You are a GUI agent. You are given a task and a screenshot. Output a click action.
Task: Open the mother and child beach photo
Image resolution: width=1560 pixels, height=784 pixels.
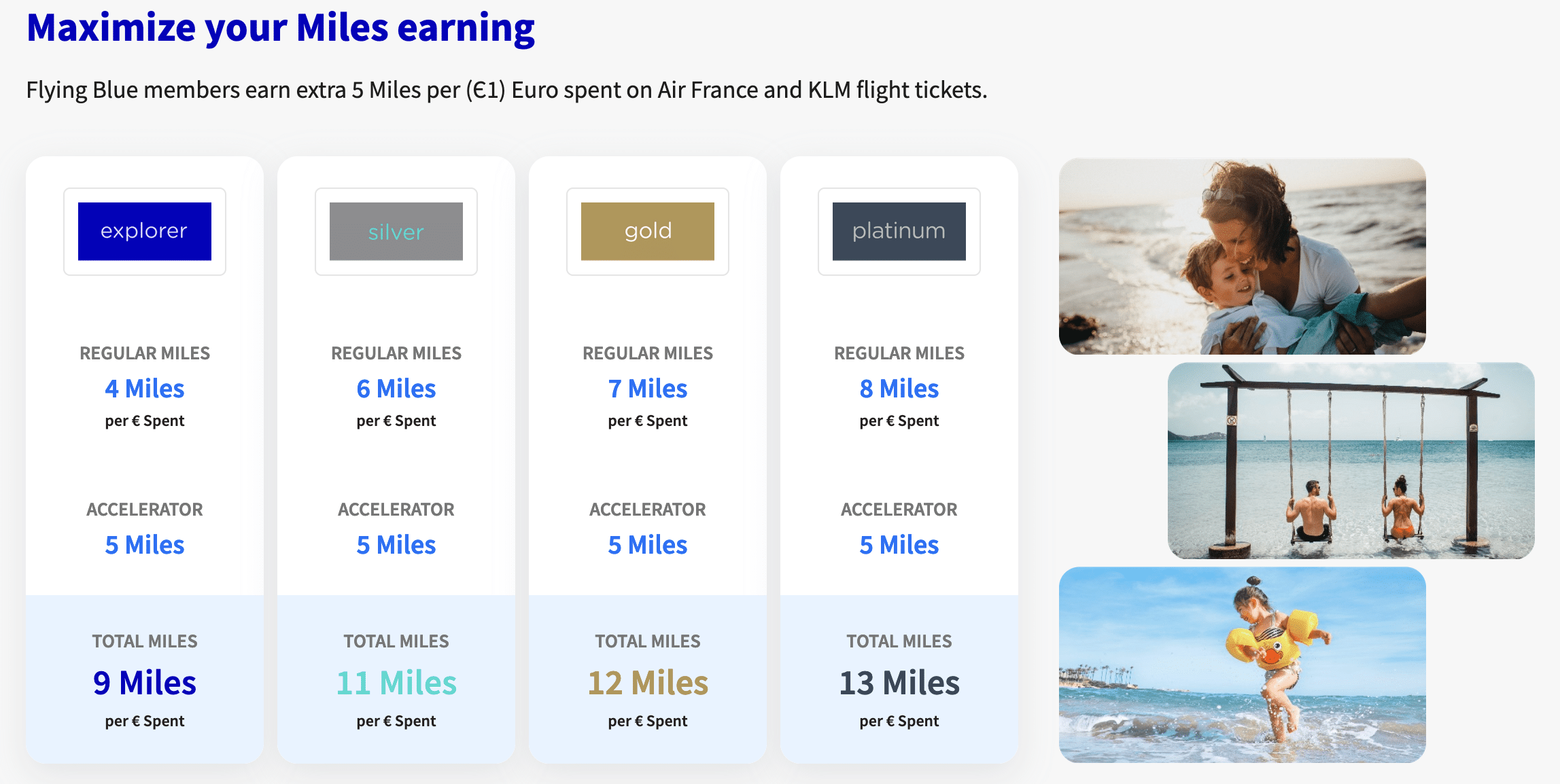(1242, 256)
